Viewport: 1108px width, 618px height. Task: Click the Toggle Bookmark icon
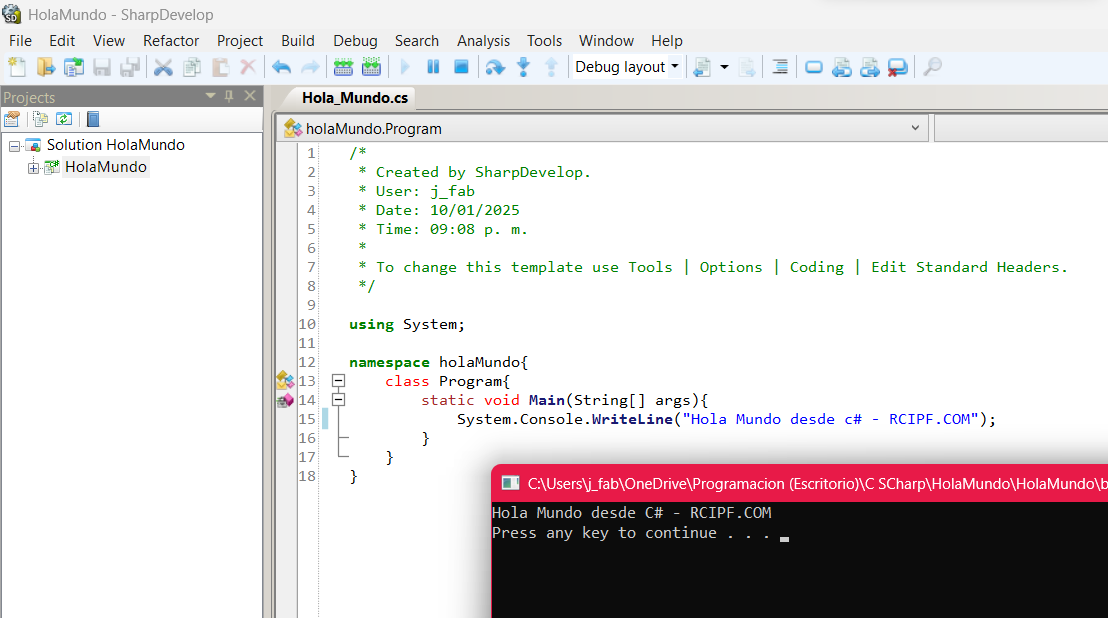[814, 67]
